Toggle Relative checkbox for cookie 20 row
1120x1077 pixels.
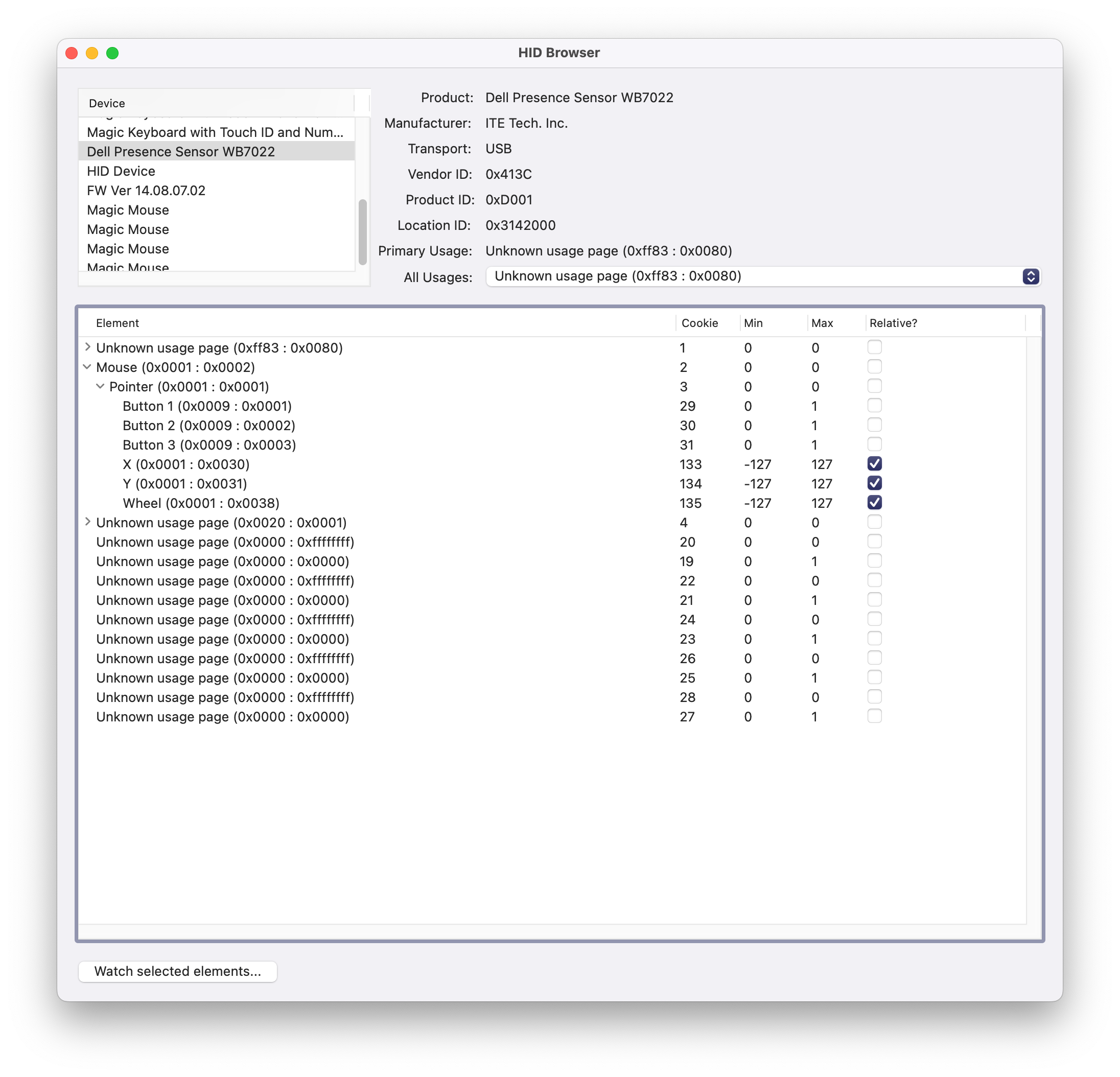(x=874, y=541)
